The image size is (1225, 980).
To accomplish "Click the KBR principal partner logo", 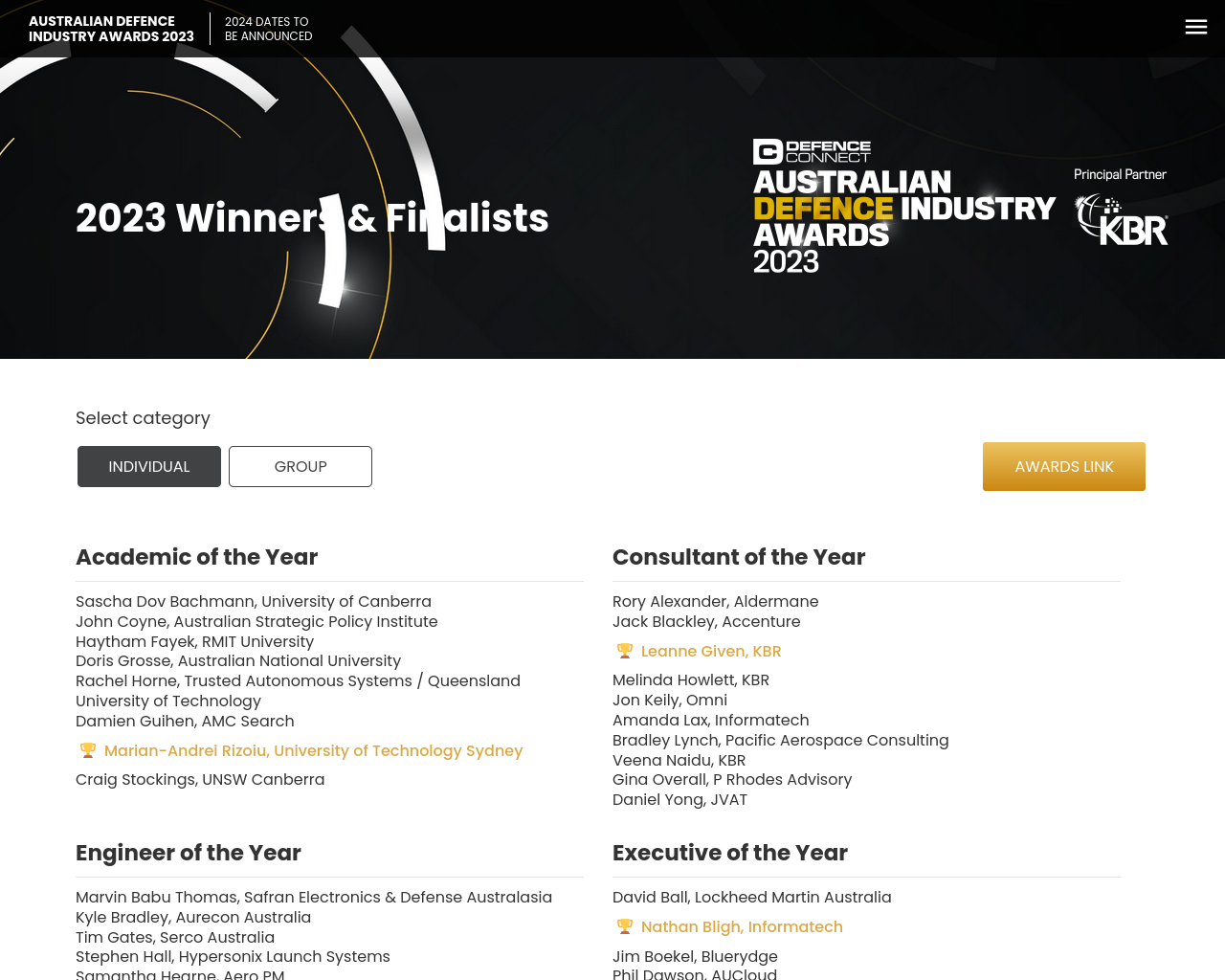I will [1121, 219].
